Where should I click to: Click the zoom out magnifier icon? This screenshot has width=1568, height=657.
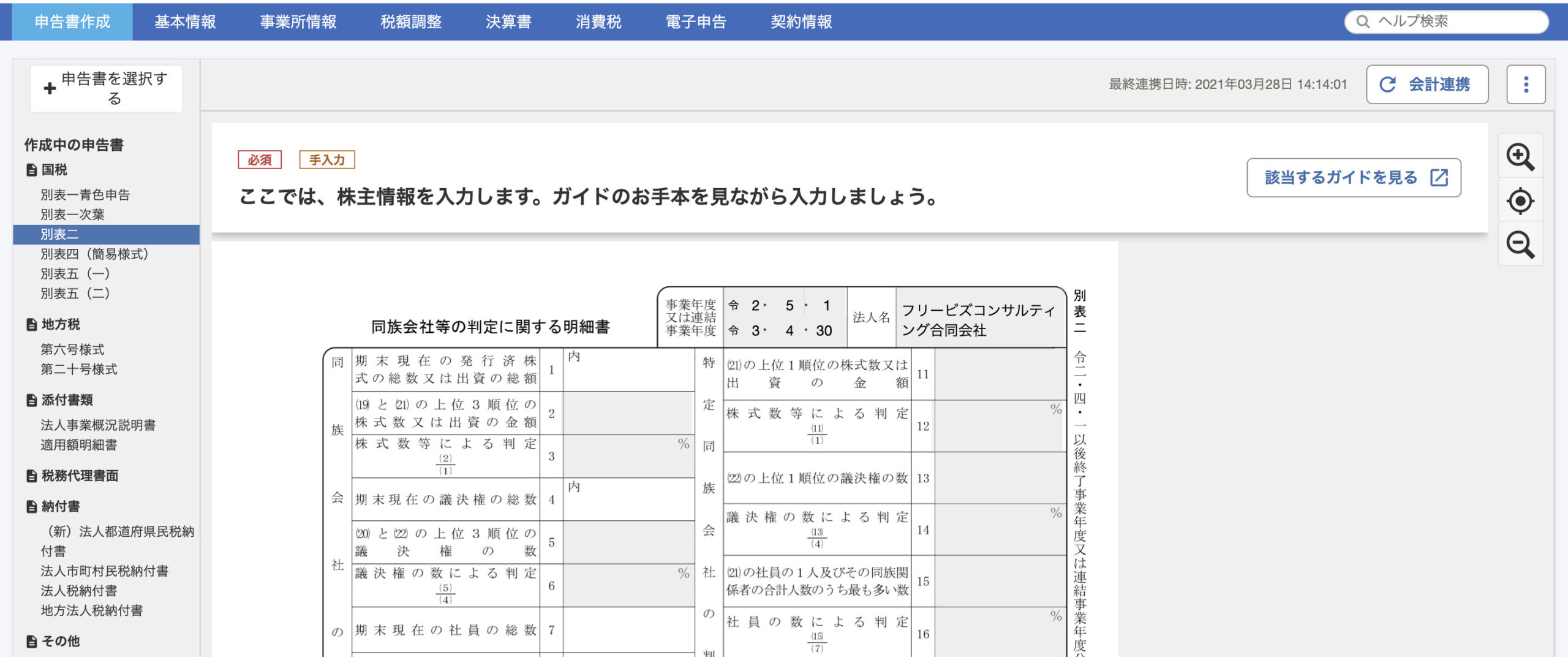1520,245
